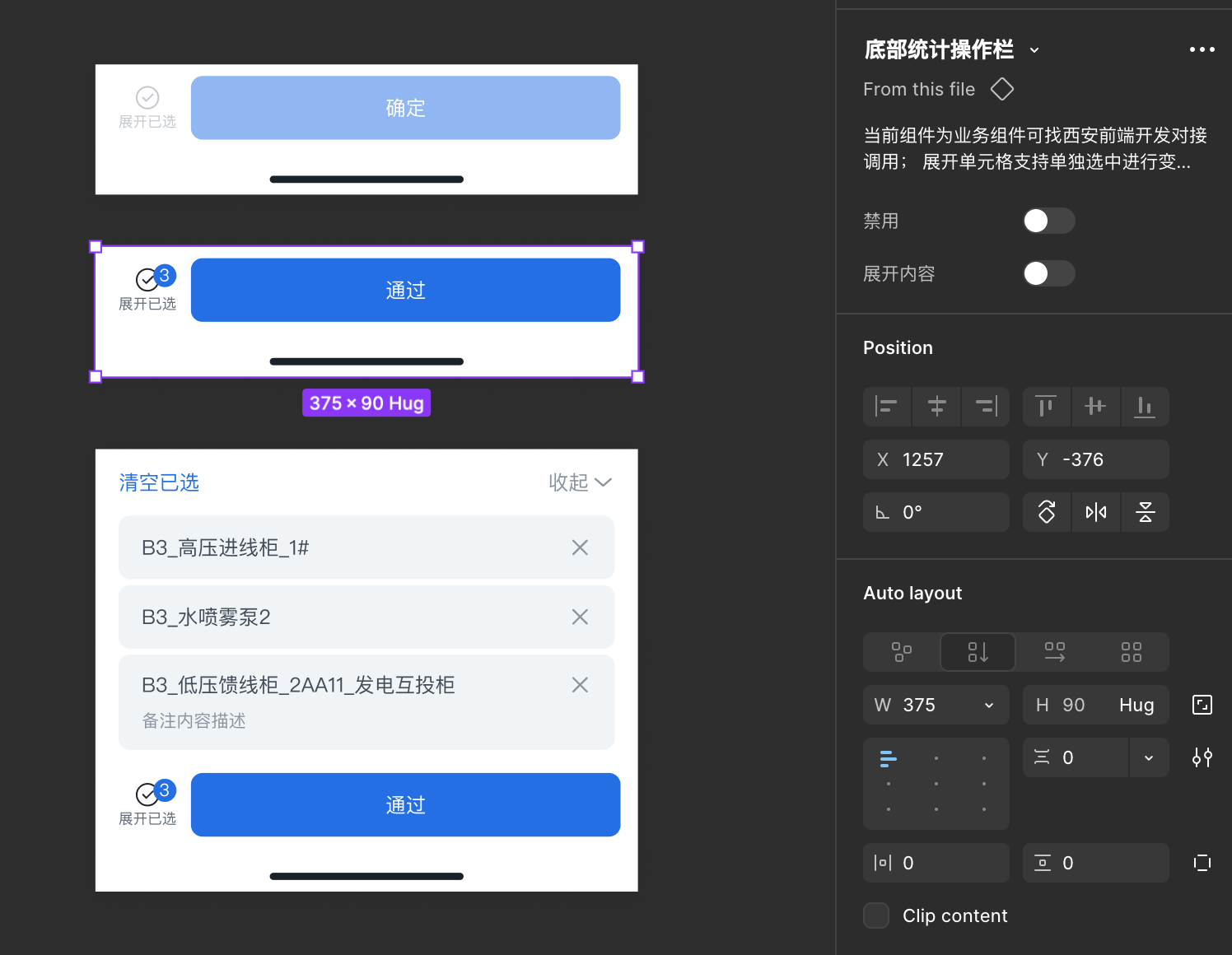The image size is (1232, 955).
Task: Click horizontal padding field
Action: click(936, 863)
